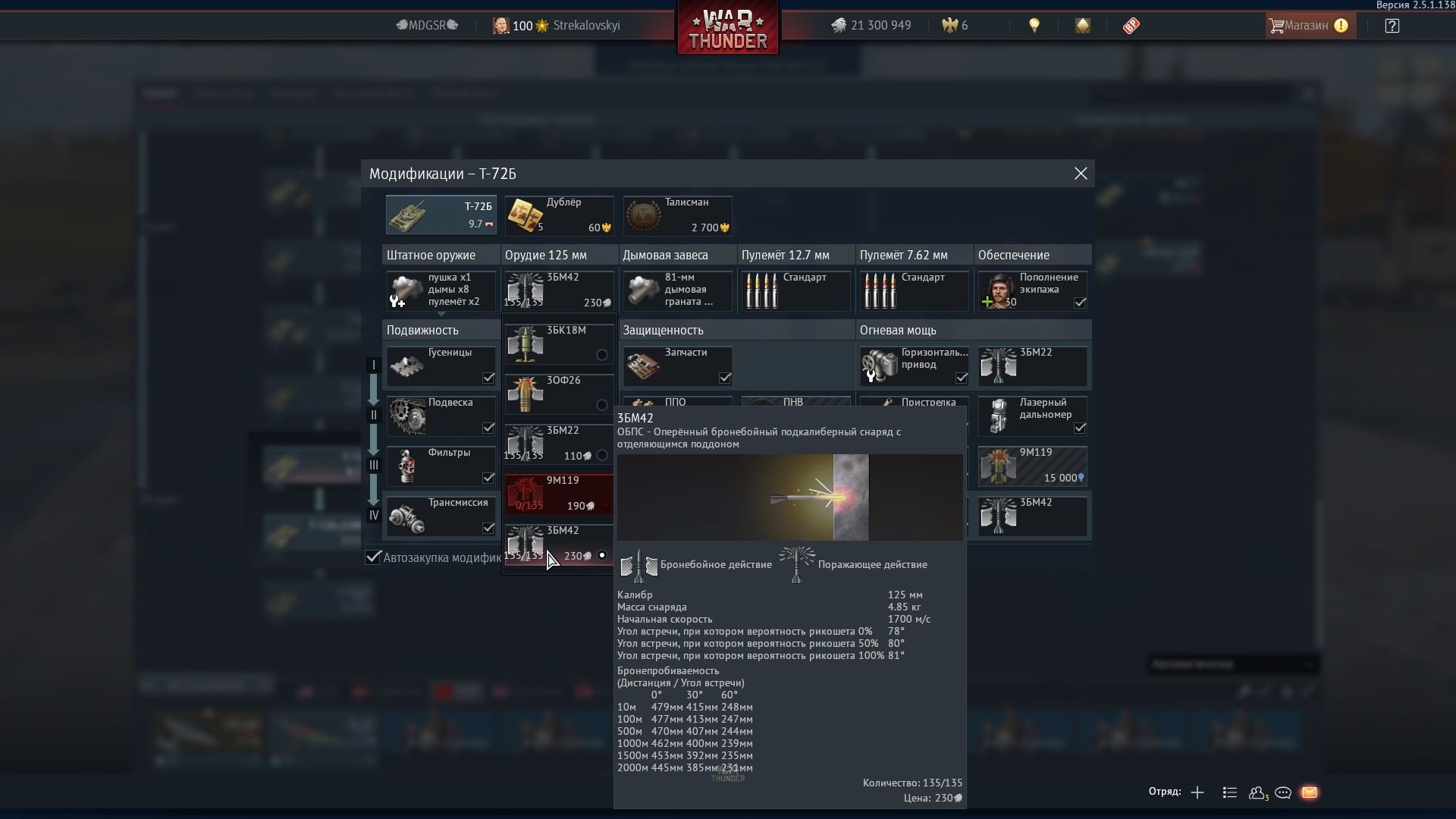Click the Фильтры filter icon

[x=406, y=466]
